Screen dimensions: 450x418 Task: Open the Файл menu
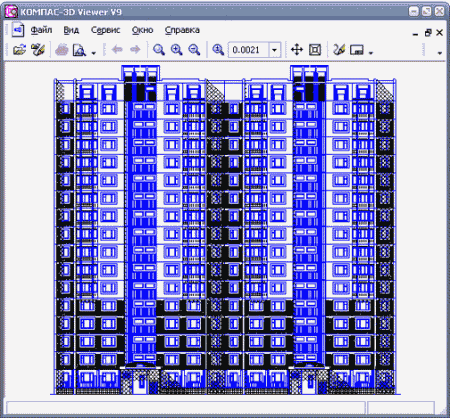pos(41,30)
